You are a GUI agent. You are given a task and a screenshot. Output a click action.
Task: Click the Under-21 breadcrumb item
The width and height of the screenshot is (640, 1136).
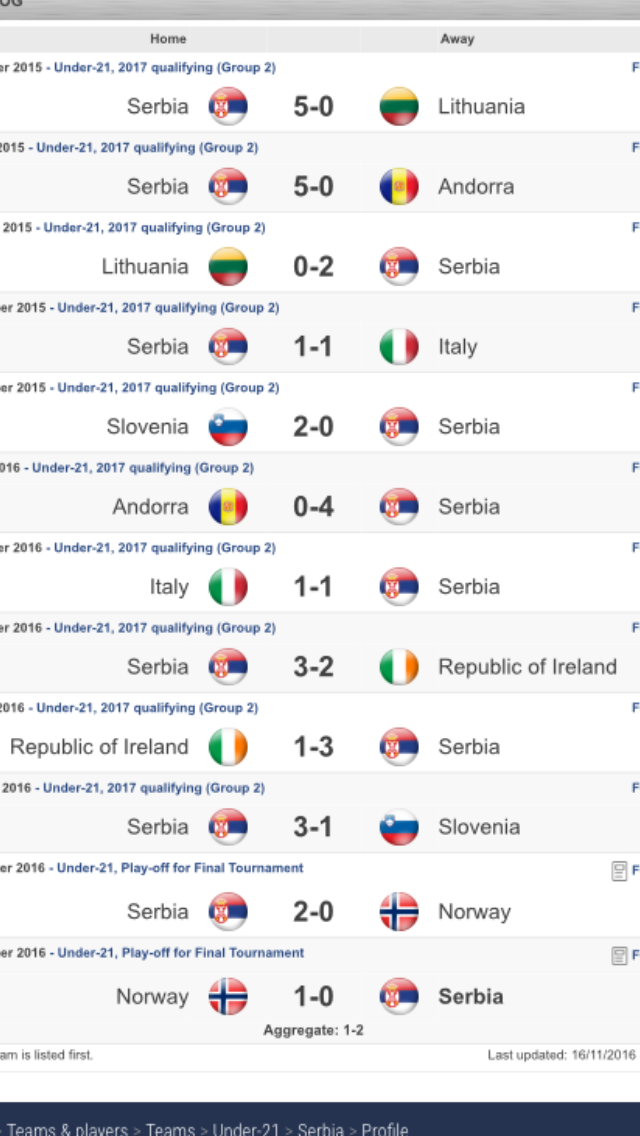pos(246,1129)
